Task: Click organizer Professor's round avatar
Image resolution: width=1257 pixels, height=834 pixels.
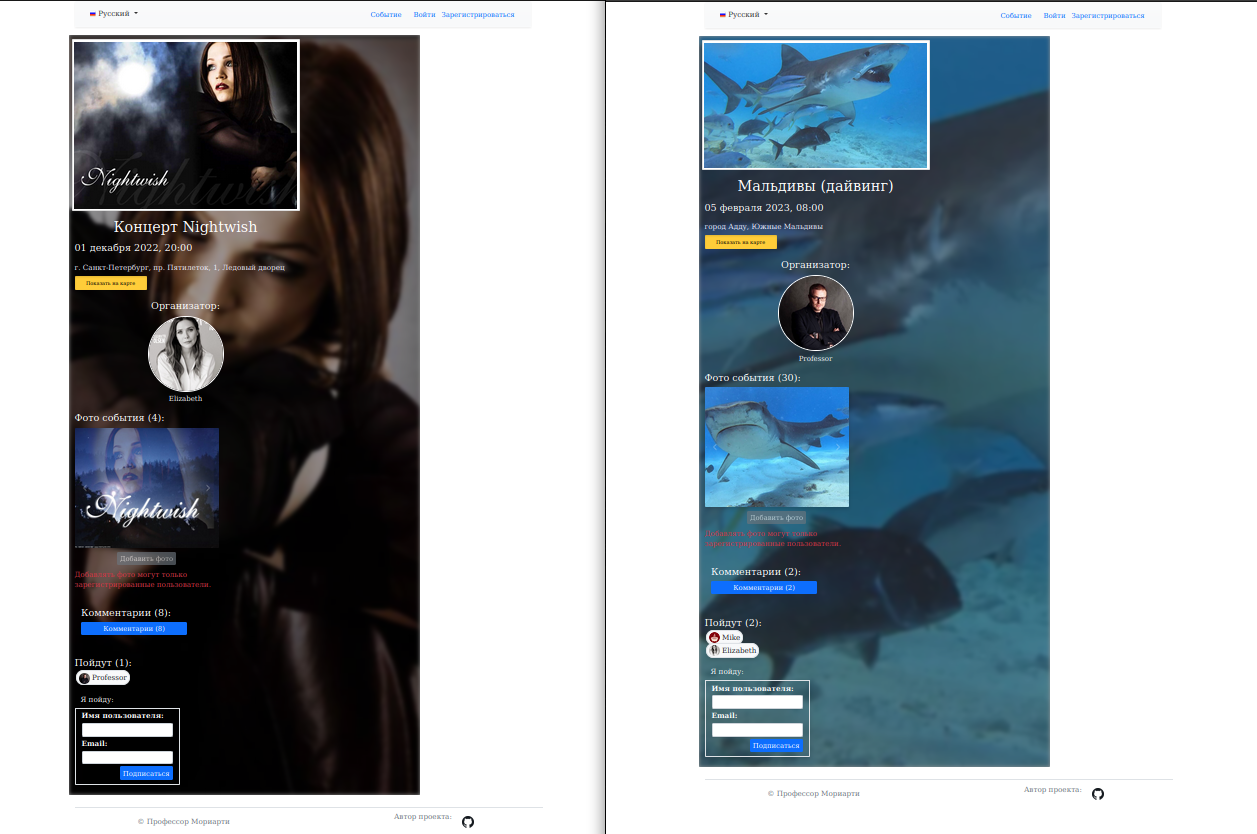Action: tap(816, 313)
